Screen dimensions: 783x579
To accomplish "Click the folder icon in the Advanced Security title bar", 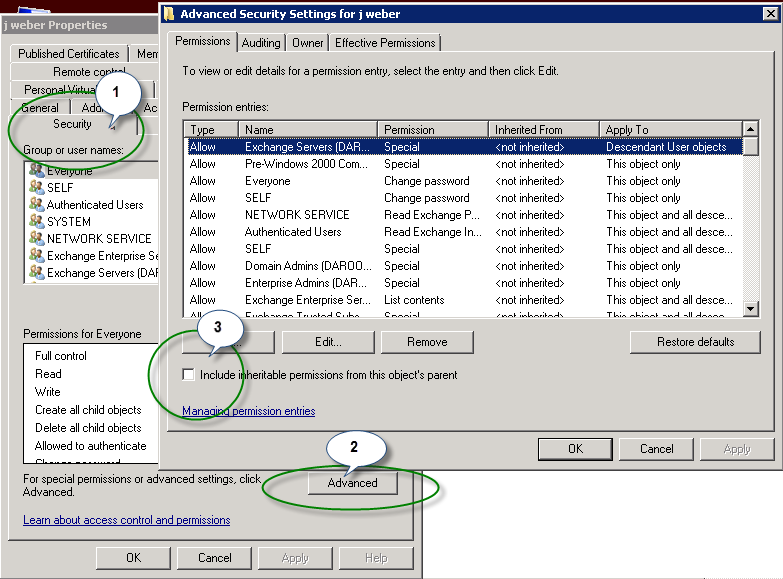I will point(169,13).
